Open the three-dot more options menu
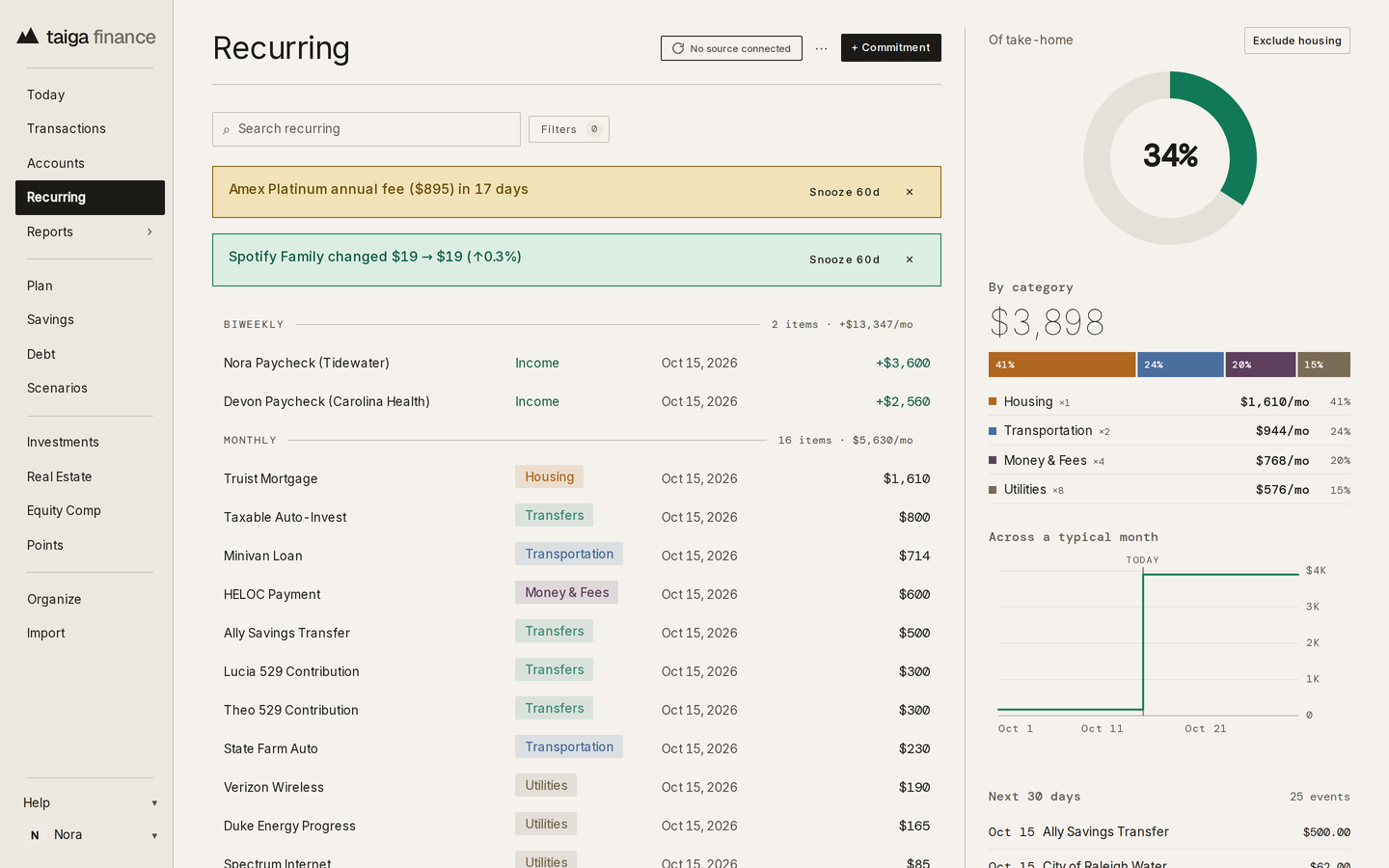Viewport: 1389px width, 868px height. click(821, 48)
